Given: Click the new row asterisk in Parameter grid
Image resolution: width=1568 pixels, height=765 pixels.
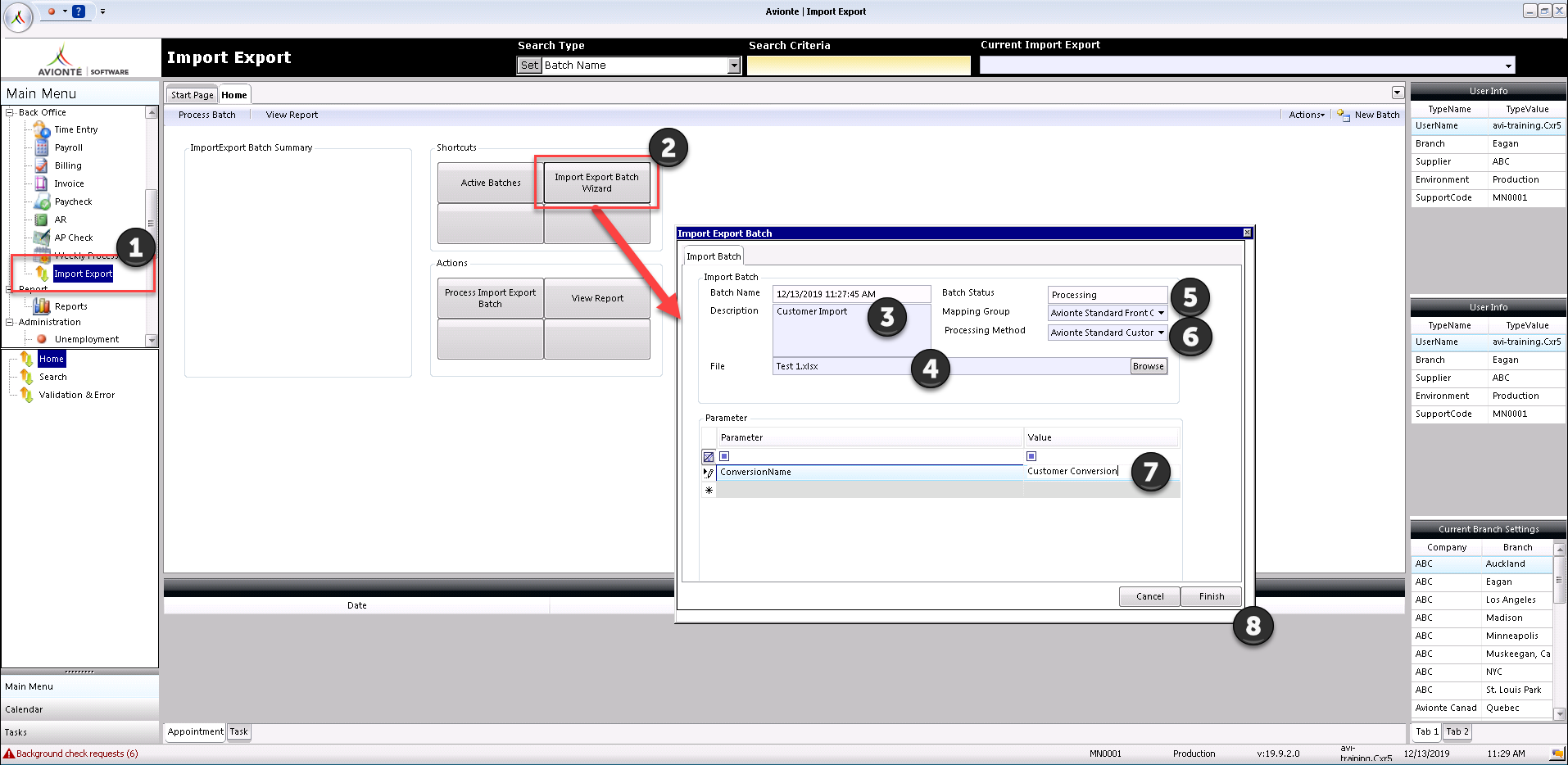Looking at the screenshot, I should click(x=709, y=491).
